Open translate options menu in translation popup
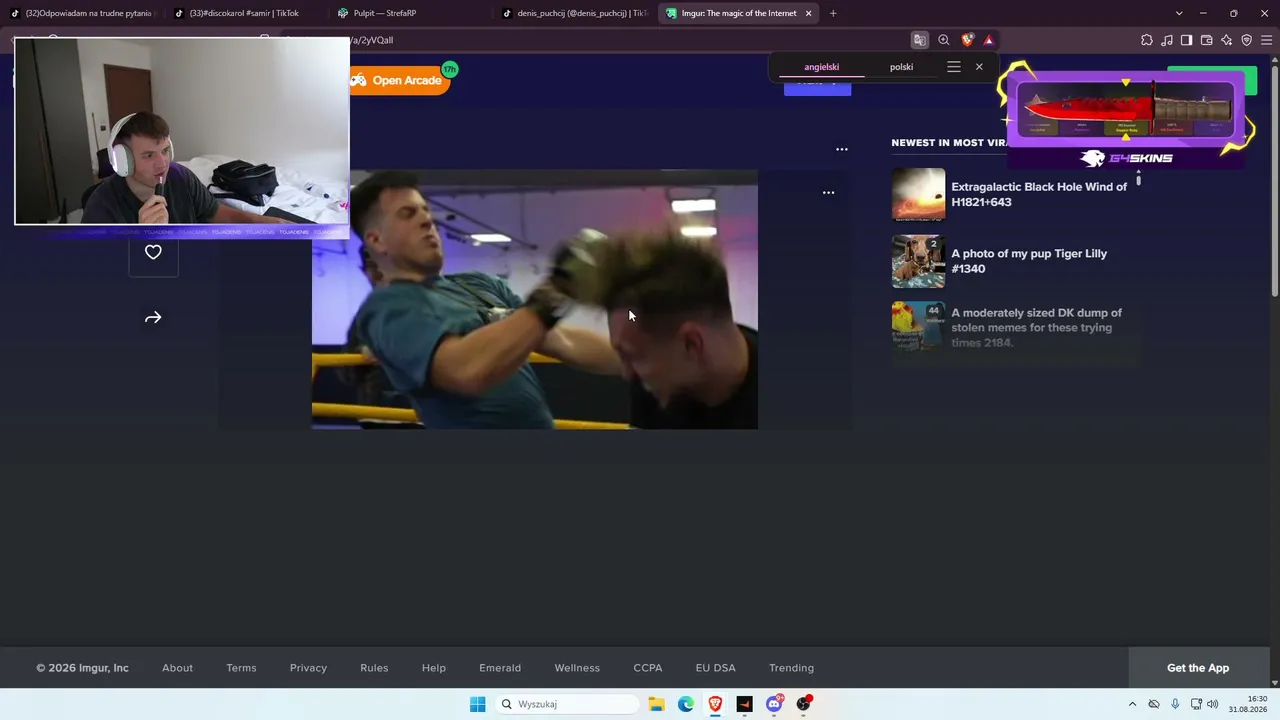This screenshot has height=720, width=1280. [x=954, y=67]
